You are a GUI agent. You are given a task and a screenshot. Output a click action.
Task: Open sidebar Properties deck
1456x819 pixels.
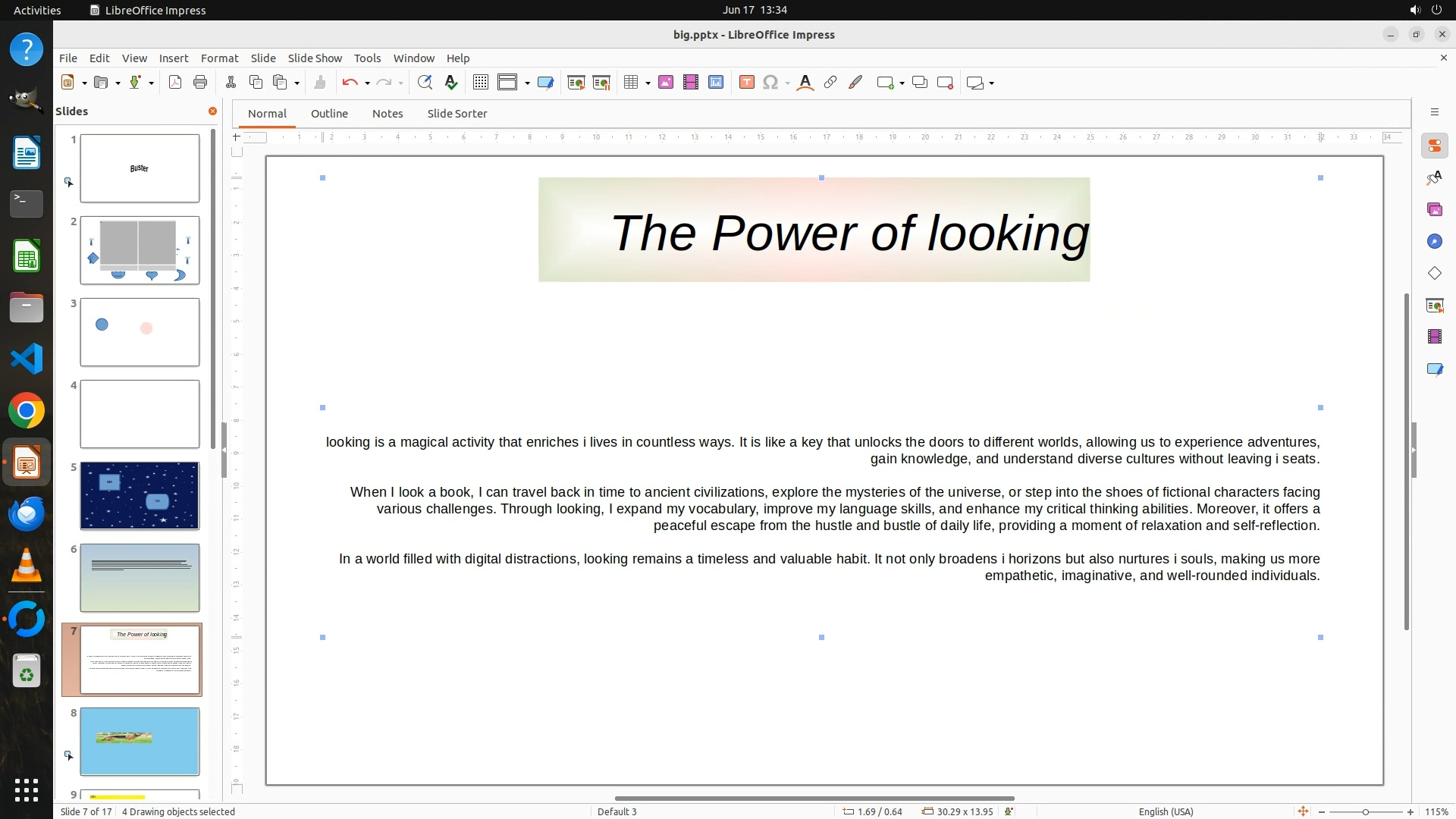(1434, 146)
